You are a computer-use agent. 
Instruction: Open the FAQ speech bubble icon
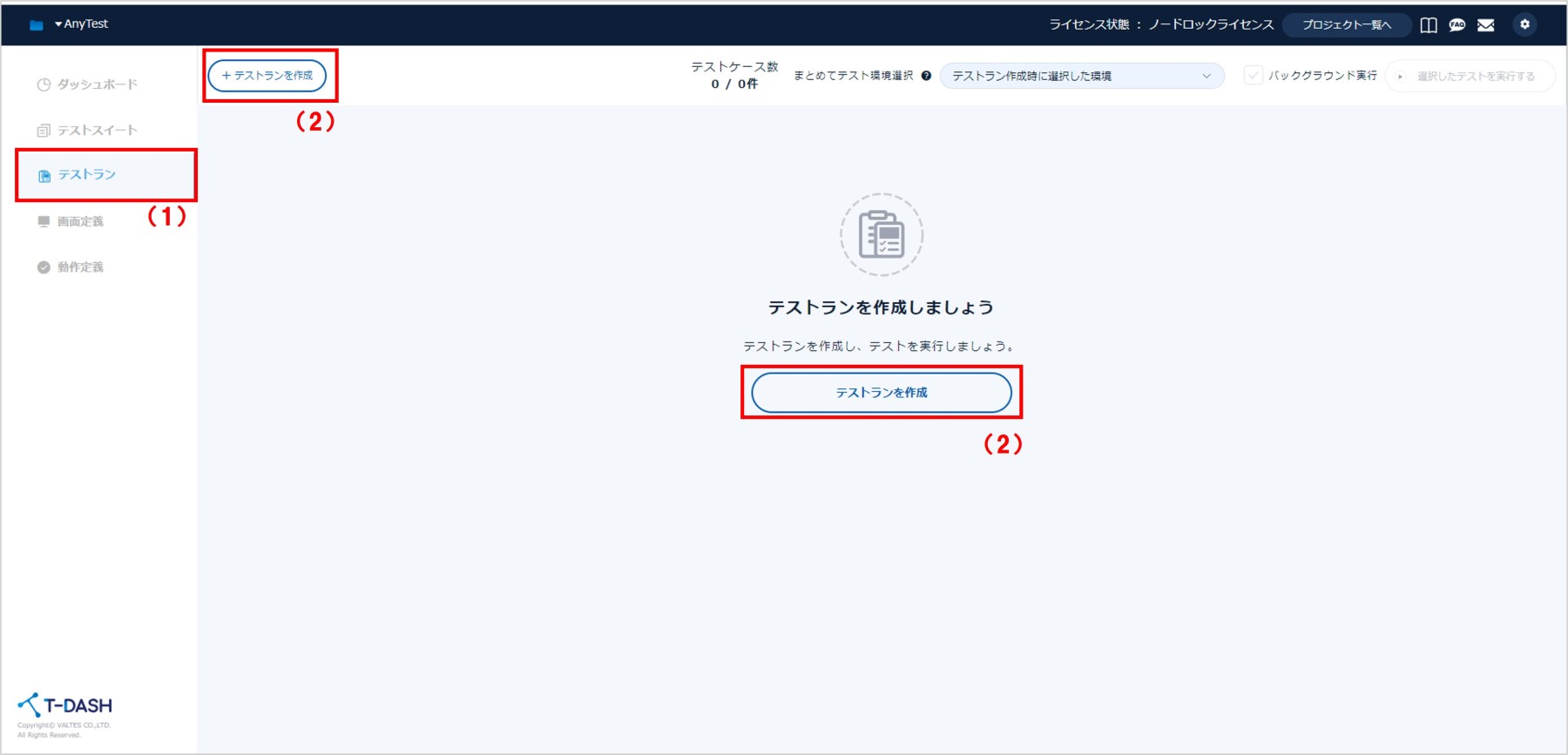click(x=1457, y=25)
